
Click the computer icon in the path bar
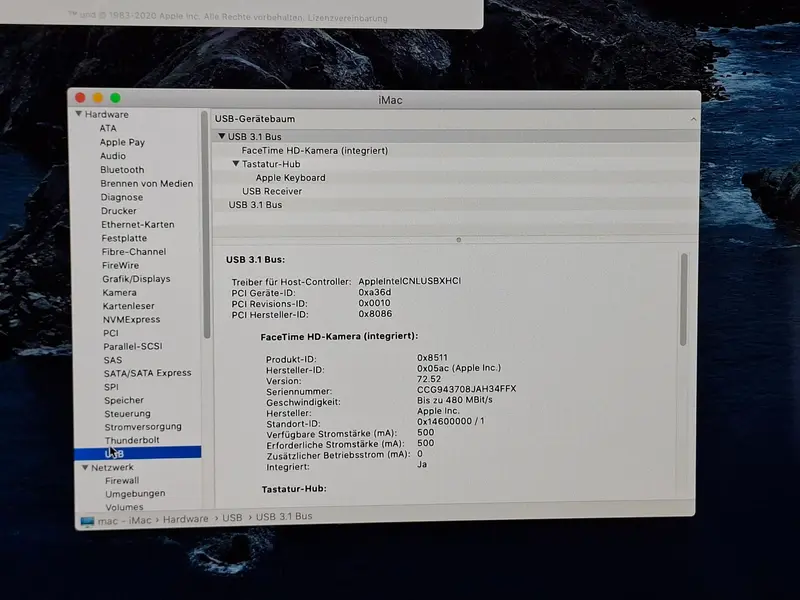tap(87, 521)
